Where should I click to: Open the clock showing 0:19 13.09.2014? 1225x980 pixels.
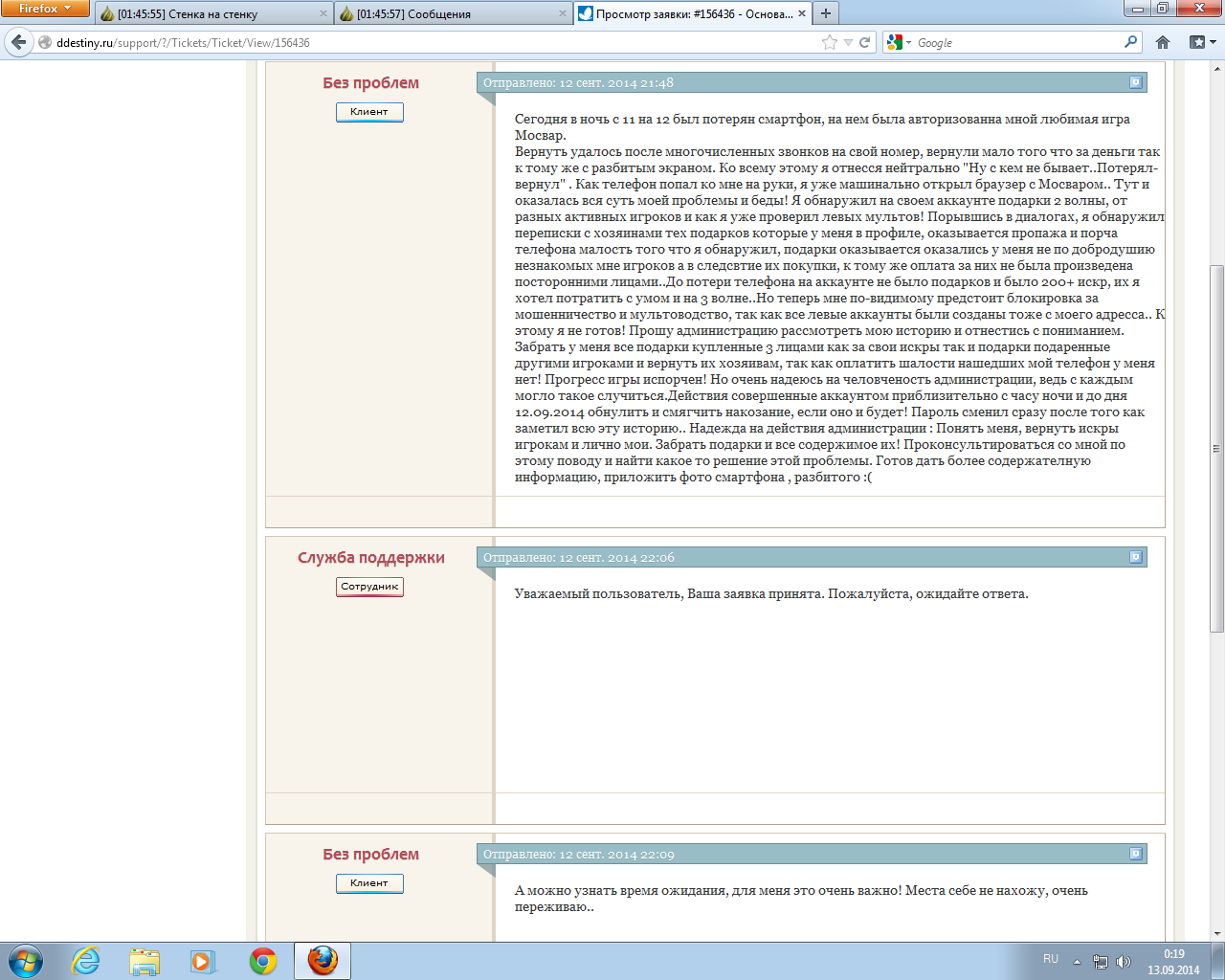pyautogui.click(x=1173, y=962)
